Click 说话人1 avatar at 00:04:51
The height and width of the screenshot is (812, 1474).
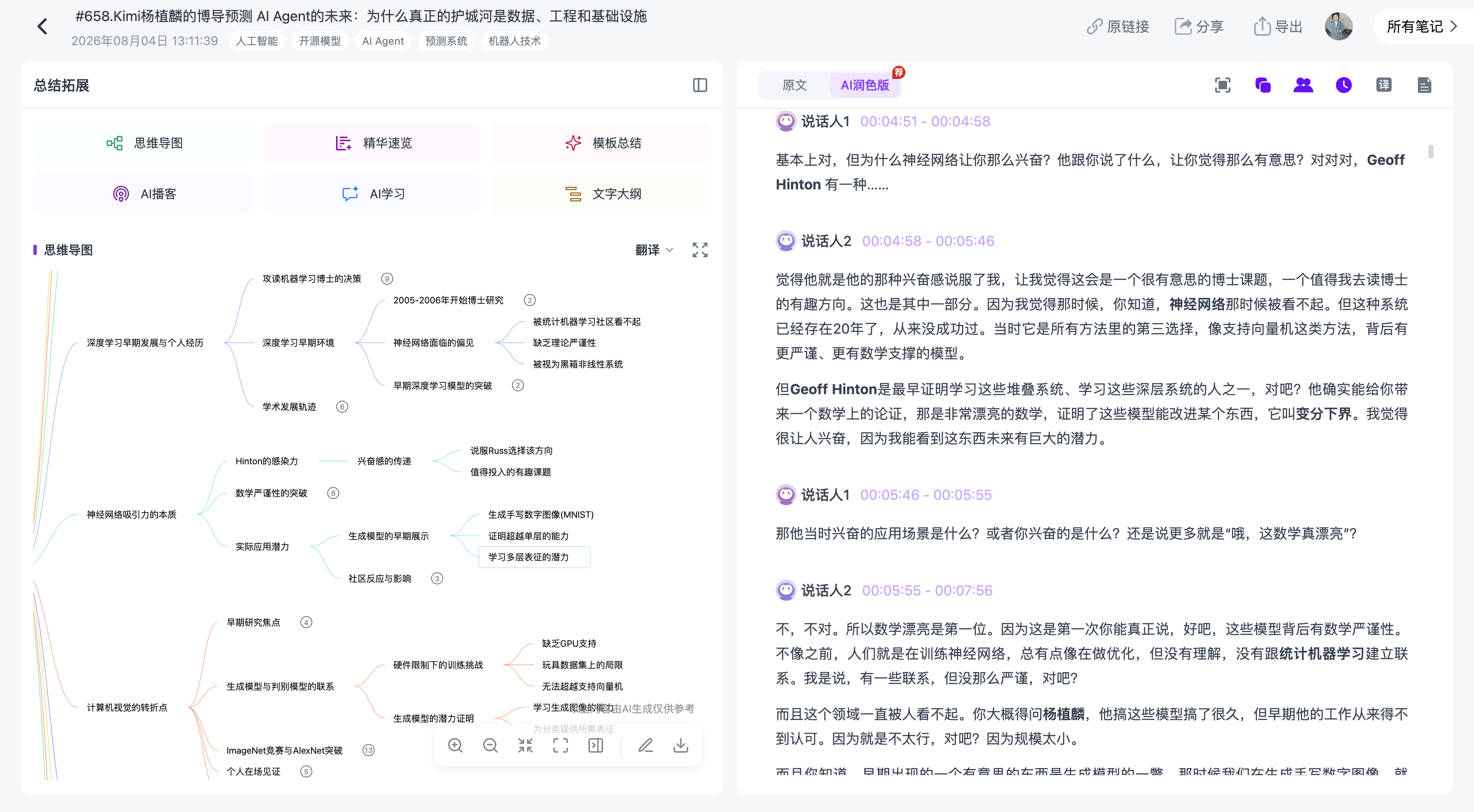click(x=786, y=121)
